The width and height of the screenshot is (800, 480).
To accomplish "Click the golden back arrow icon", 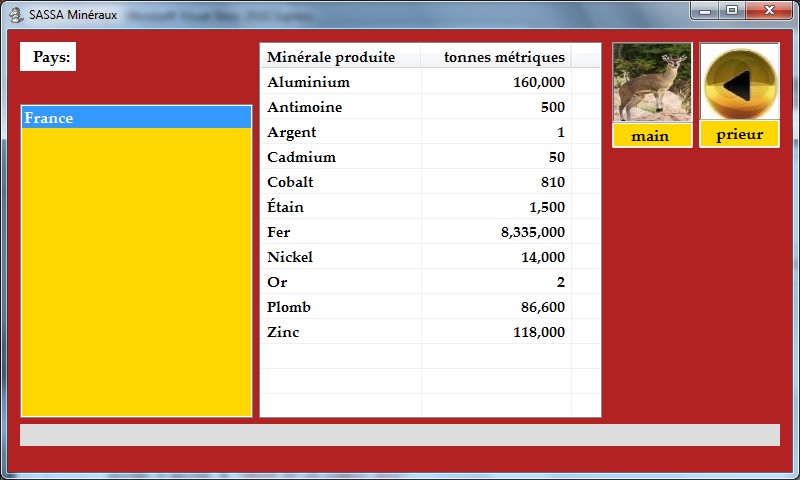I will 739,83.
